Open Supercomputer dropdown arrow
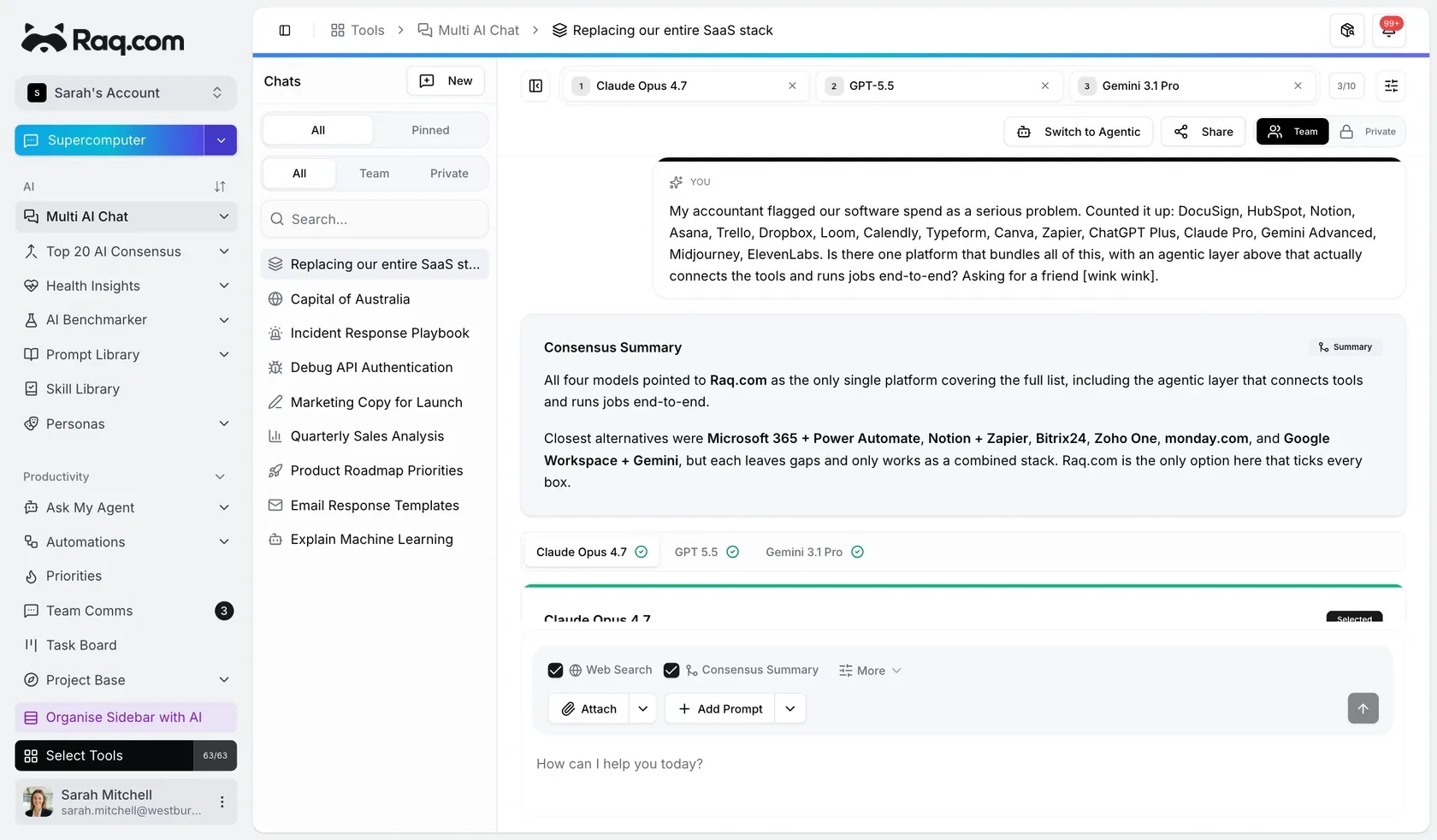This screenshot has width=1437, height=840. [221, 140]
